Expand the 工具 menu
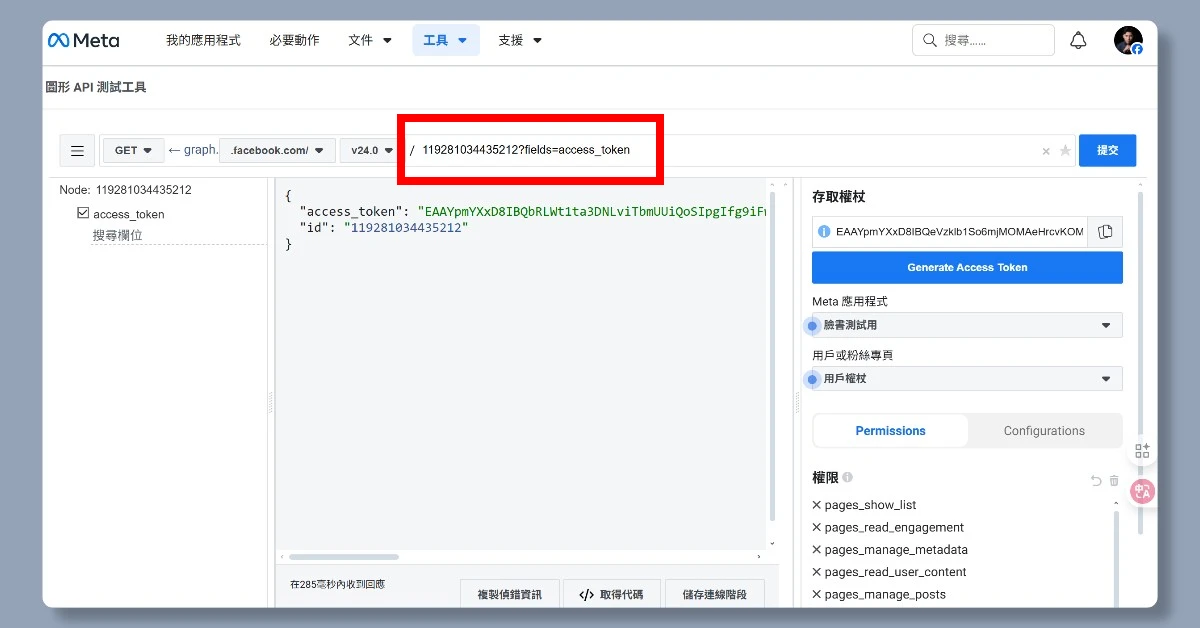This screenshot has height=628, width=1200. (445, 40)
